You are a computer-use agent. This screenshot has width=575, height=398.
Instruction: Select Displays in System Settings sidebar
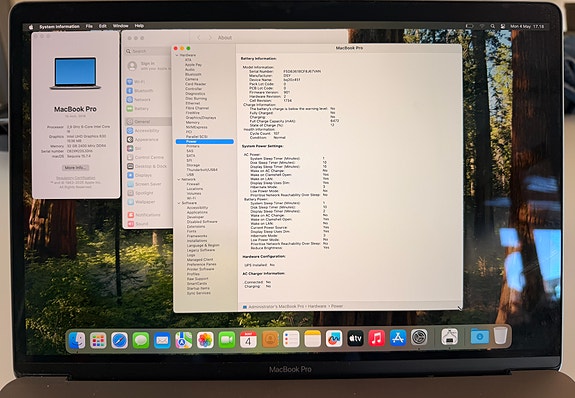[x=148, y=175]
